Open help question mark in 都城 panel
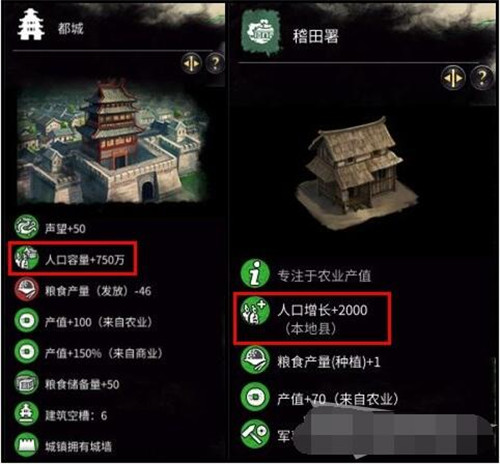Screen dimensions: 500x464 tap(215, 63)
